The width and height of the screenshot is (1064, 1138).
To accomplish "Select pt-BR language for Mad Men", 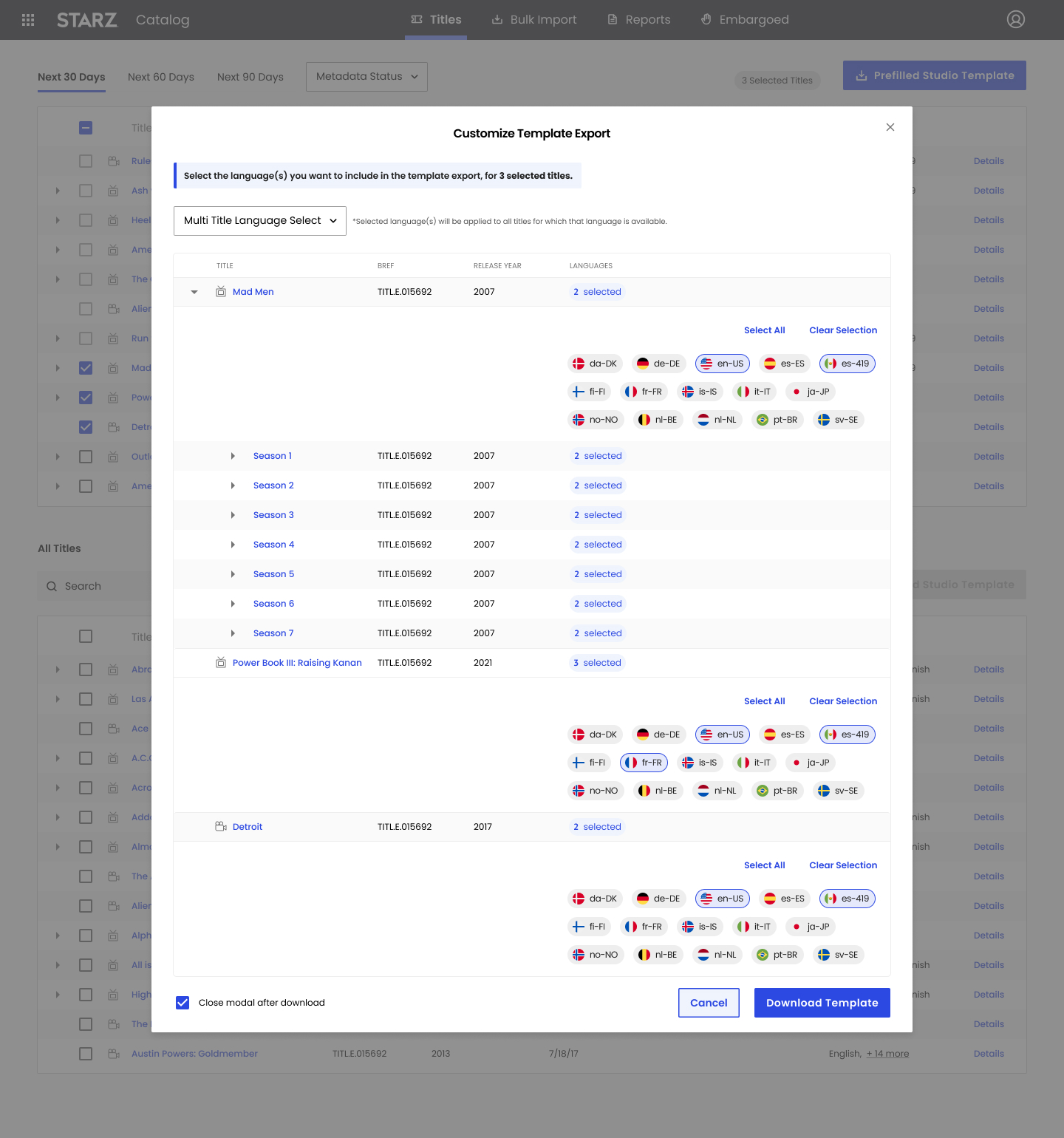I will [778, 420].
